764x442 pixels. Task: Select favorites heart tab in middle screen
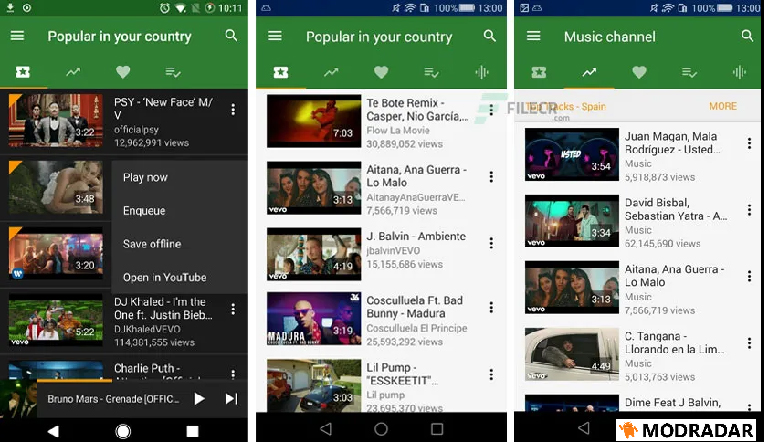coord(381,73)
